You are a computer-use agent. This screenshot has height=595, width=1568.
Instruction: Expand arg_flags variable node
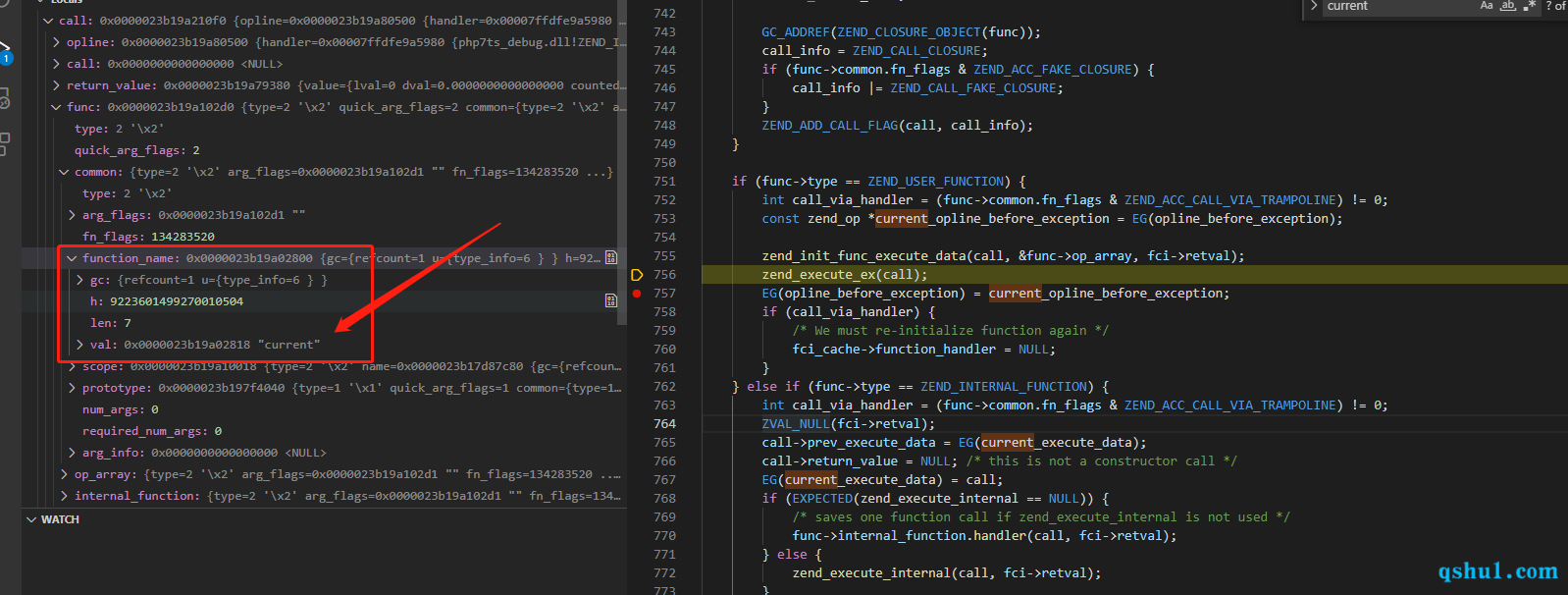(x=72, y=215)
